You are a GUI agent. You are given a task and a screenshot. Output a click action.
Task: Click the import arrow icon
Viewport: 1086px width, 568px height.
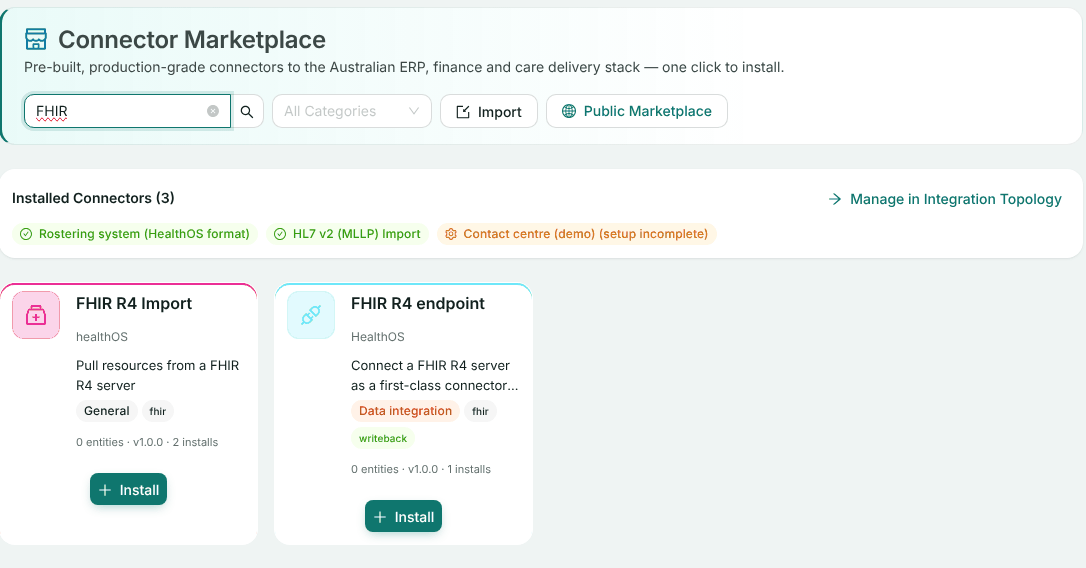point(463,112)
